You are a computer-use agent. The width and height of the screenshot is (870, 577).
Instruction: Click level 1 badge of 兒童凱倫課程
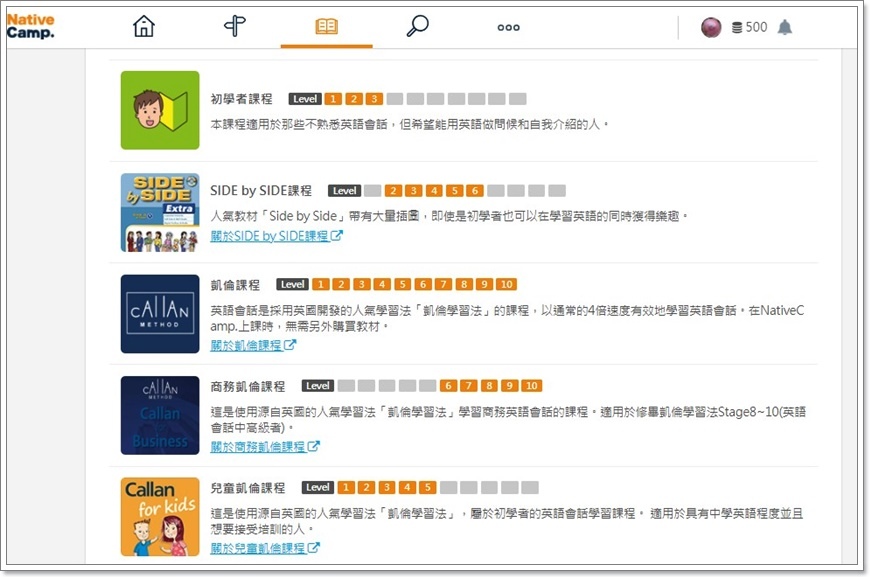click(x=346, y=487)
